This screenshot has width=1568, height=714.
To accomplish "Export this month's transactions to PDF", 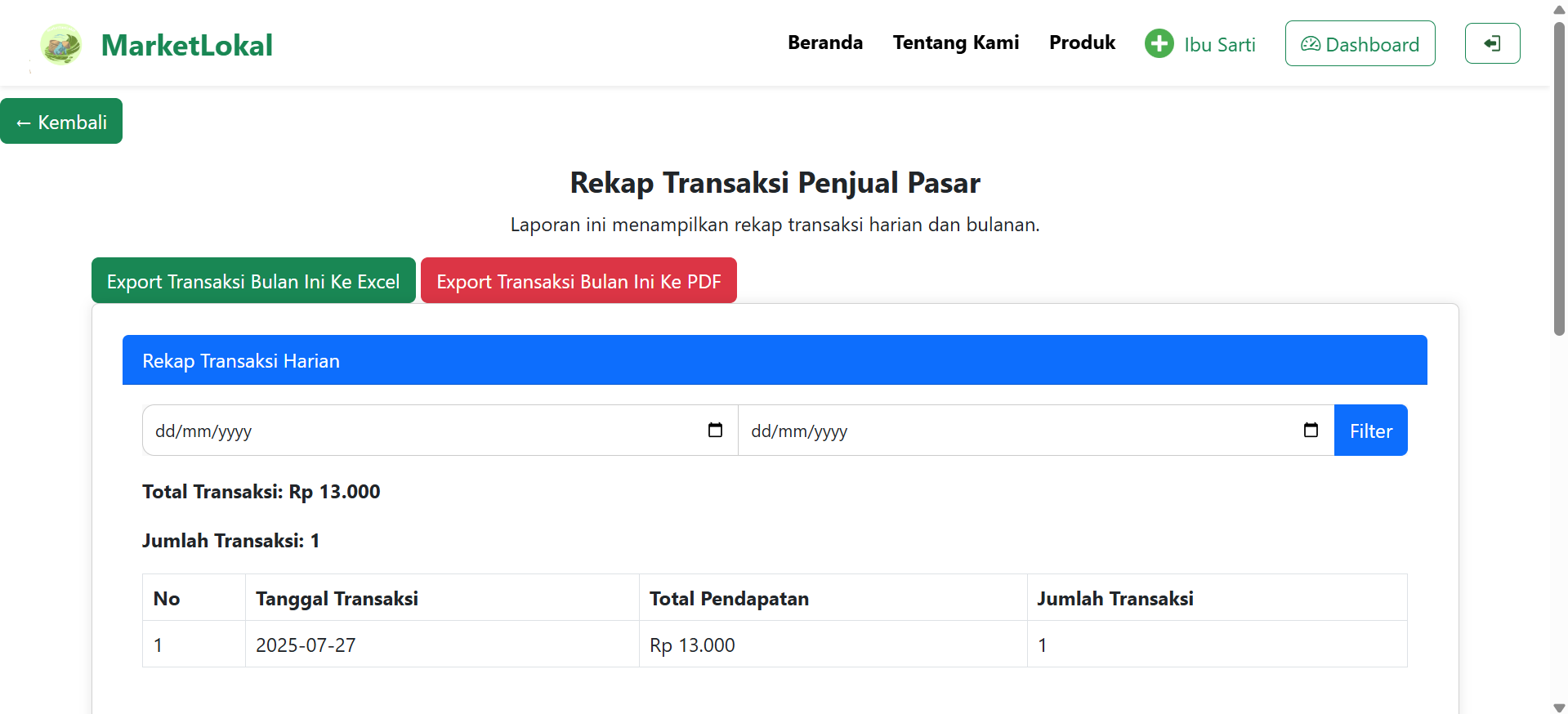I will coord(579,281).
